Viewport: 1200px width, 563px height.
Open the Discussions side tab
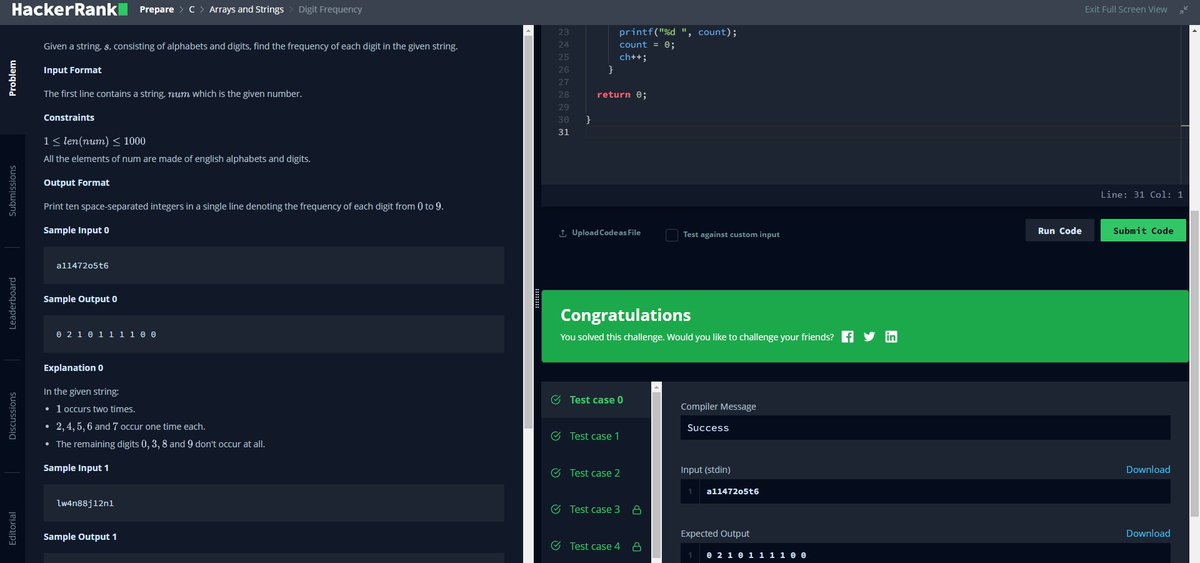(x=13, y=416)
